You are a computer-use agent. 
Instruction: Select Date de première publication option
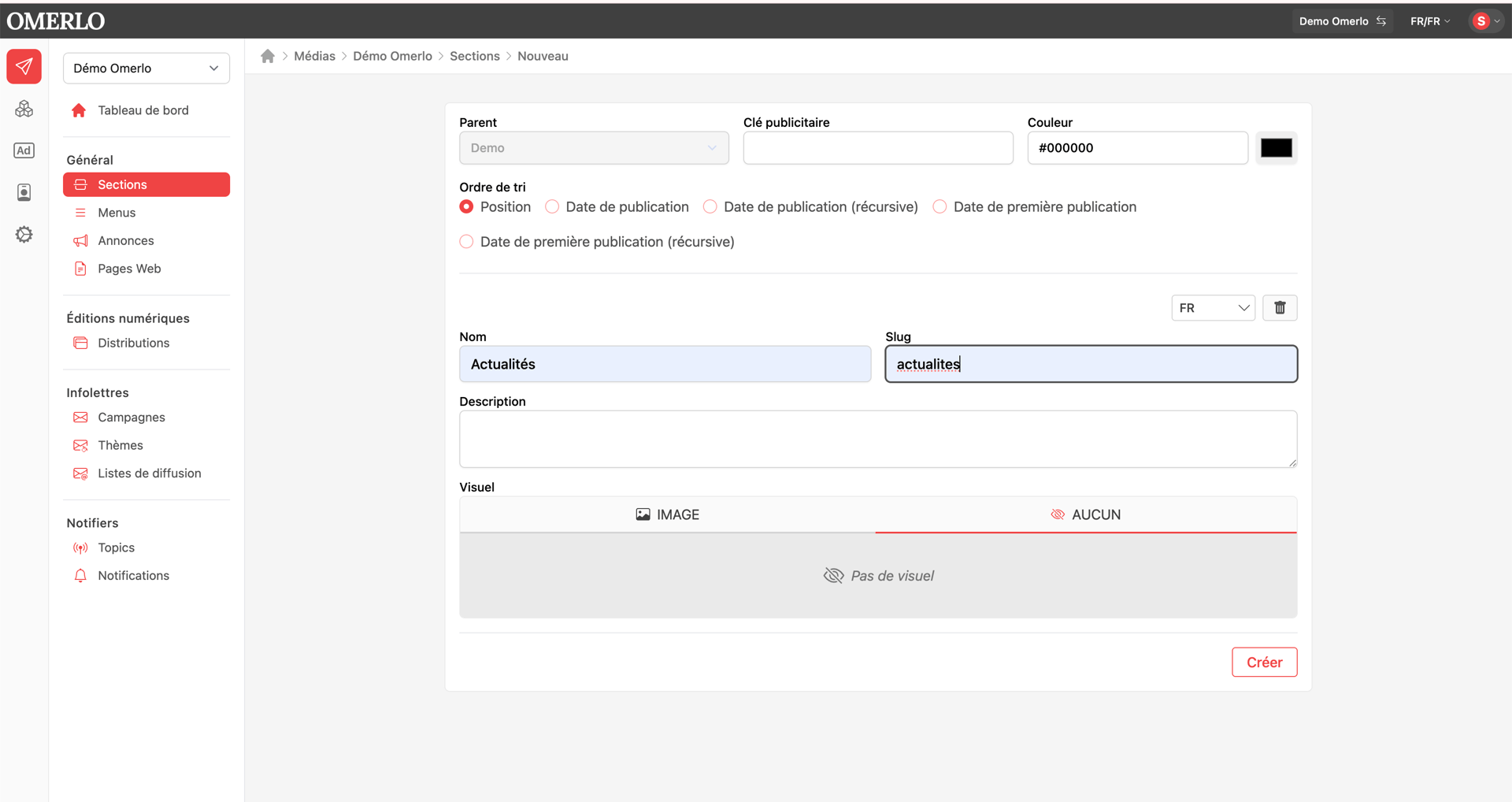click(x=939, y=206)
